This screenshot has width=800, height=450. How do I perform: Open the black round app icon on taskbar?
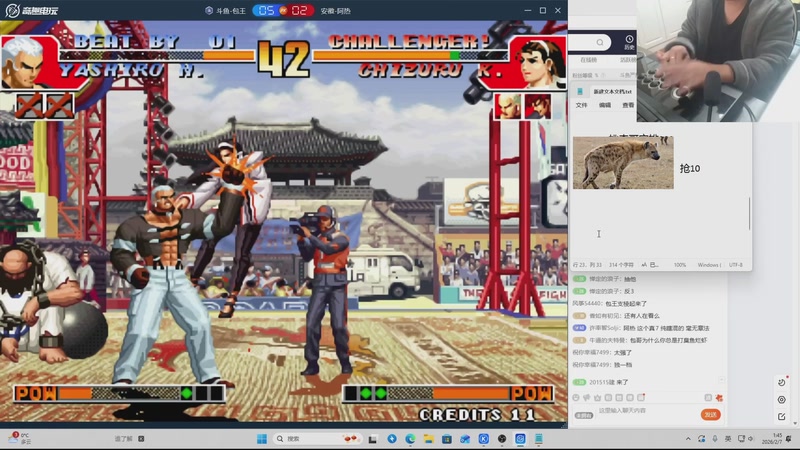[x=502, y=439]
